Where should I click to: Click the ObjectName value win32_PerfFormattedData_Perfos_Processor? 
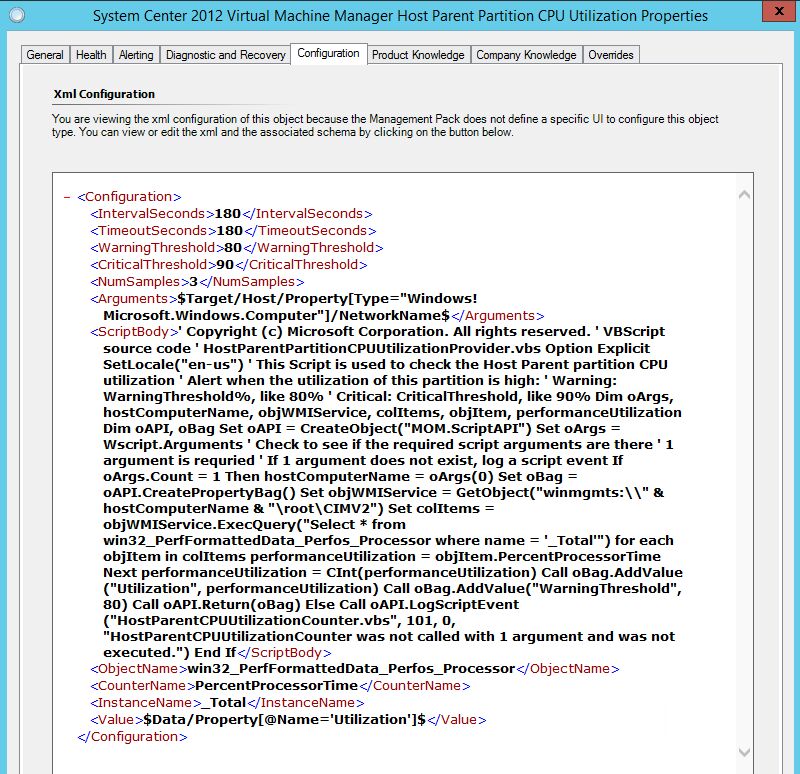click(352, 669)
